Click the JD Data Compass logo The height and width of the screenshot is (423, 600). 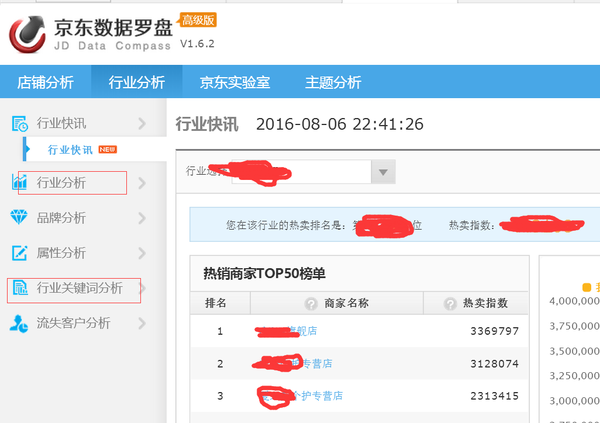click(27, 34)
